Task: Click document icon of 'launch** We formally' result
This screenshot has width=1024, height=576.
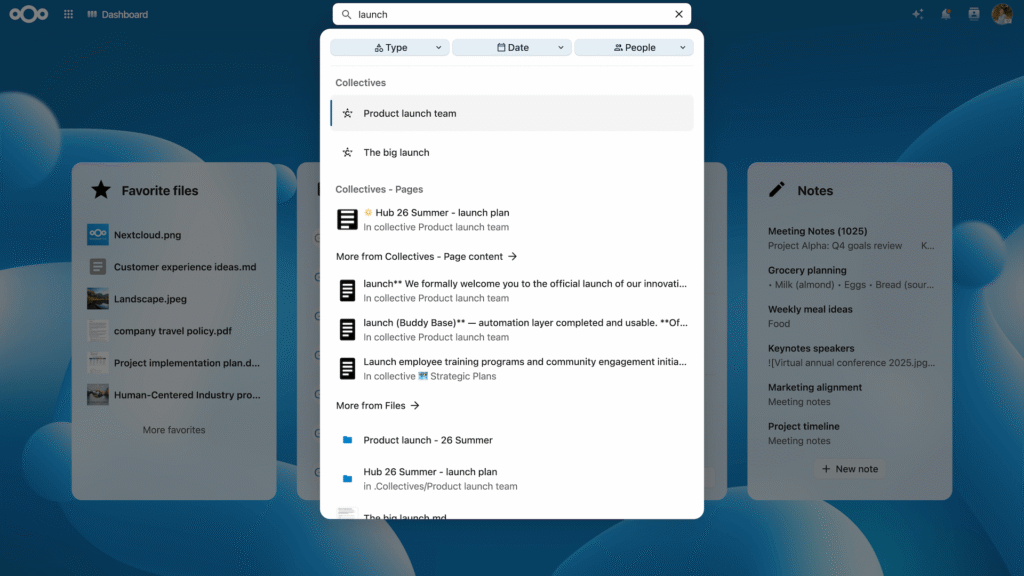Action: click(x=347, y=291)
